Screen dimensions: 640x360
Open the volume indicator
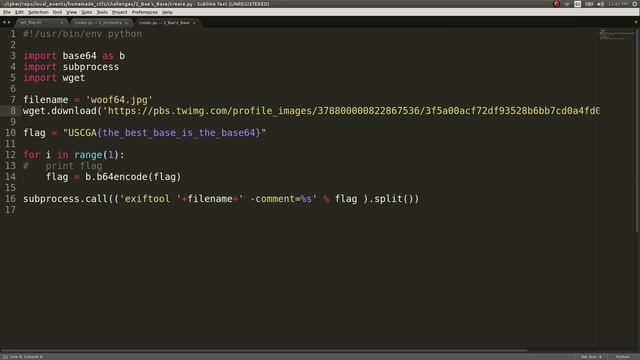coord(600,4)
